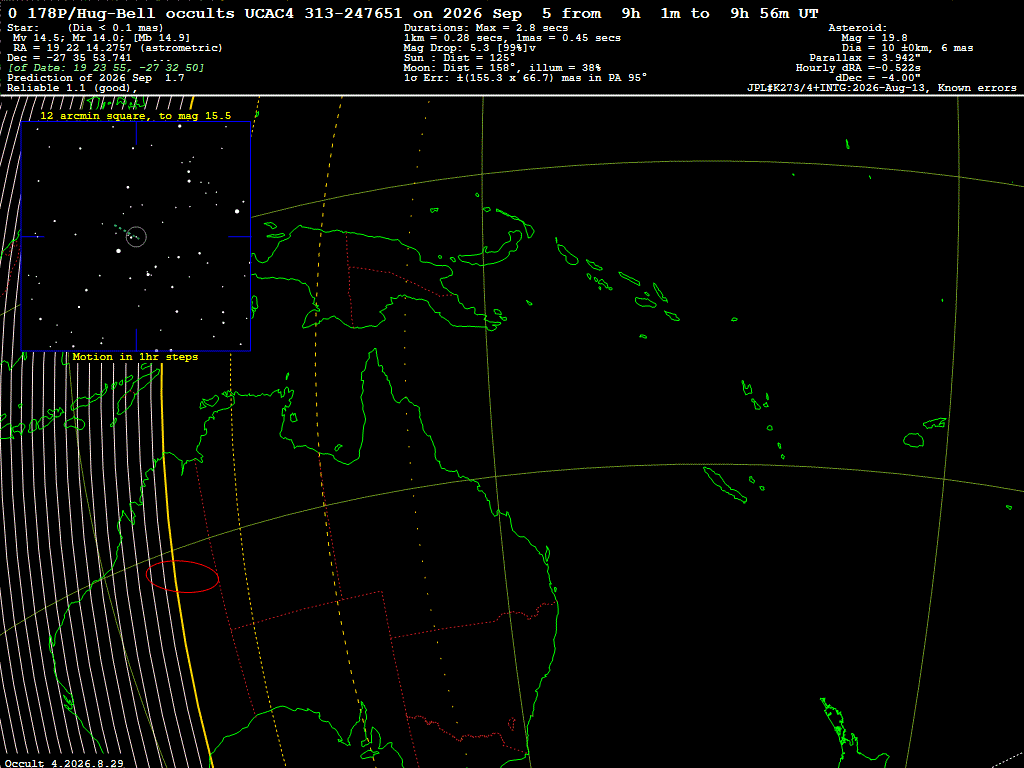
Task: Click the green 'of Date' coordinates line
Action: click(x=106, y=68)
